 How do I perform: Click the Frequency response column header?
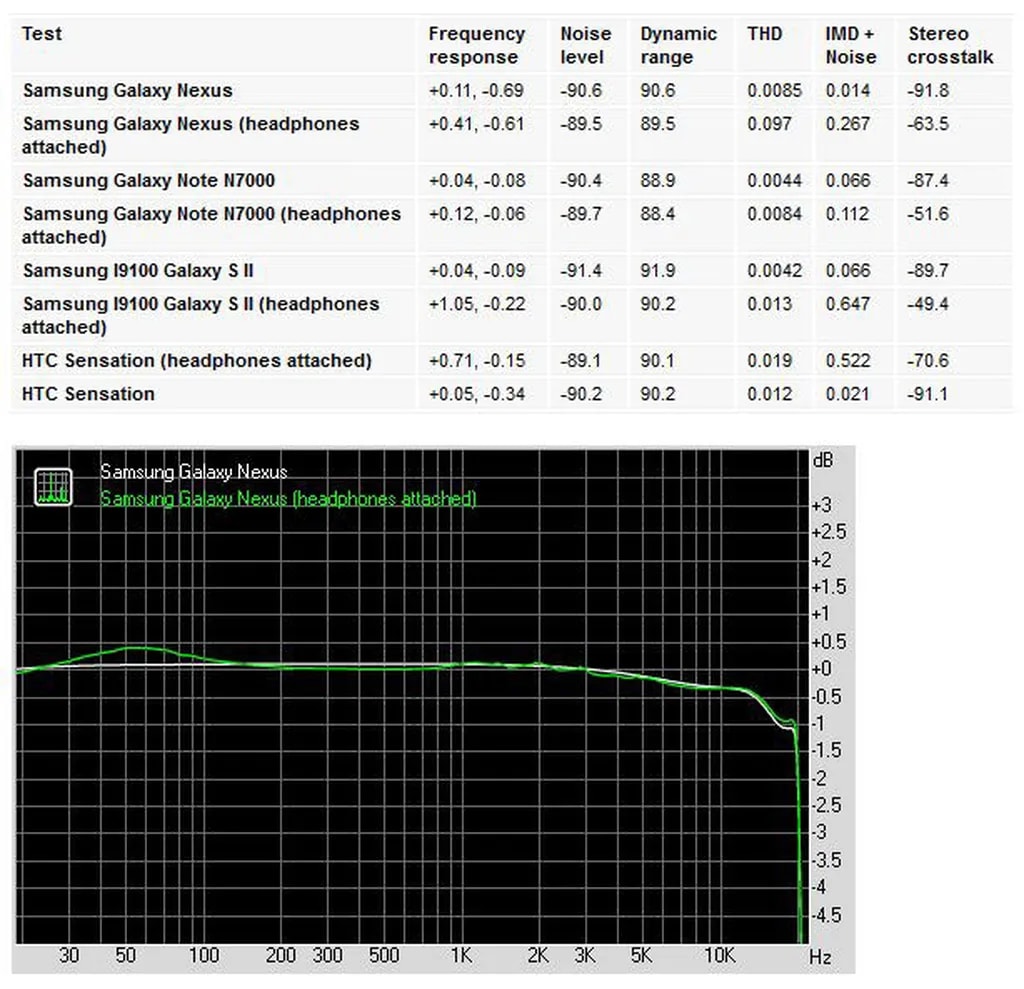pyautogui.click(x=476, y=45)
